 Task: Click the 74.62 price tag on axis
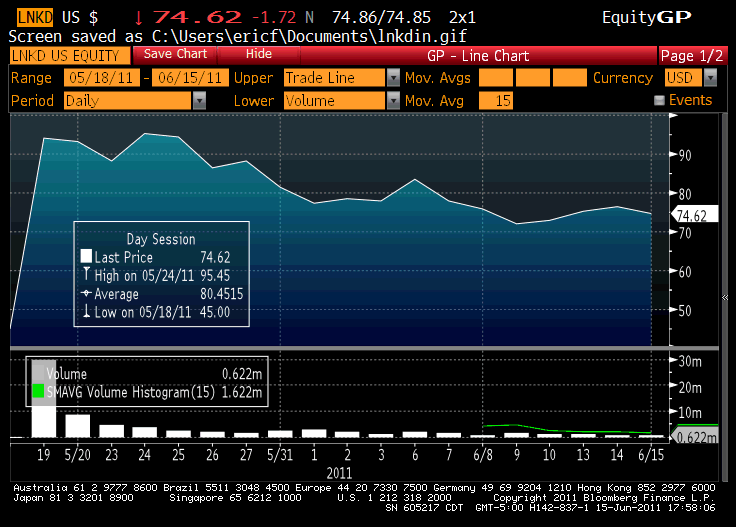click(x=696, y=215)
